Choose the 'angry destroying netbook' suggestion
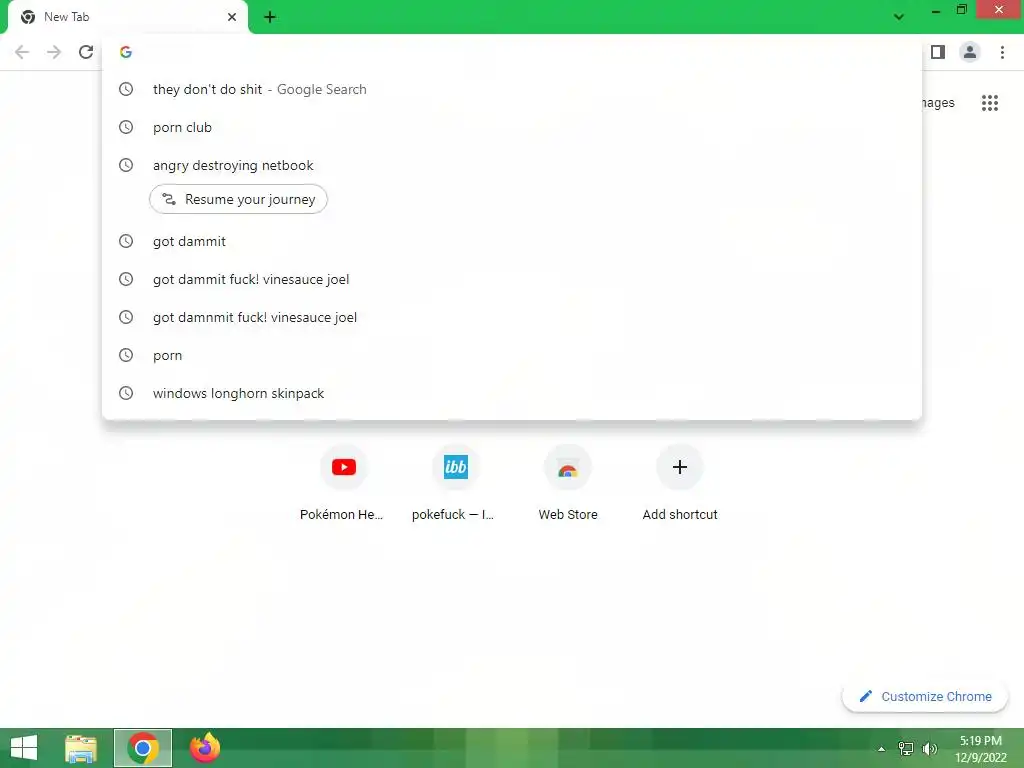Screen dimensions: 1024x768 tap(512, 165)
